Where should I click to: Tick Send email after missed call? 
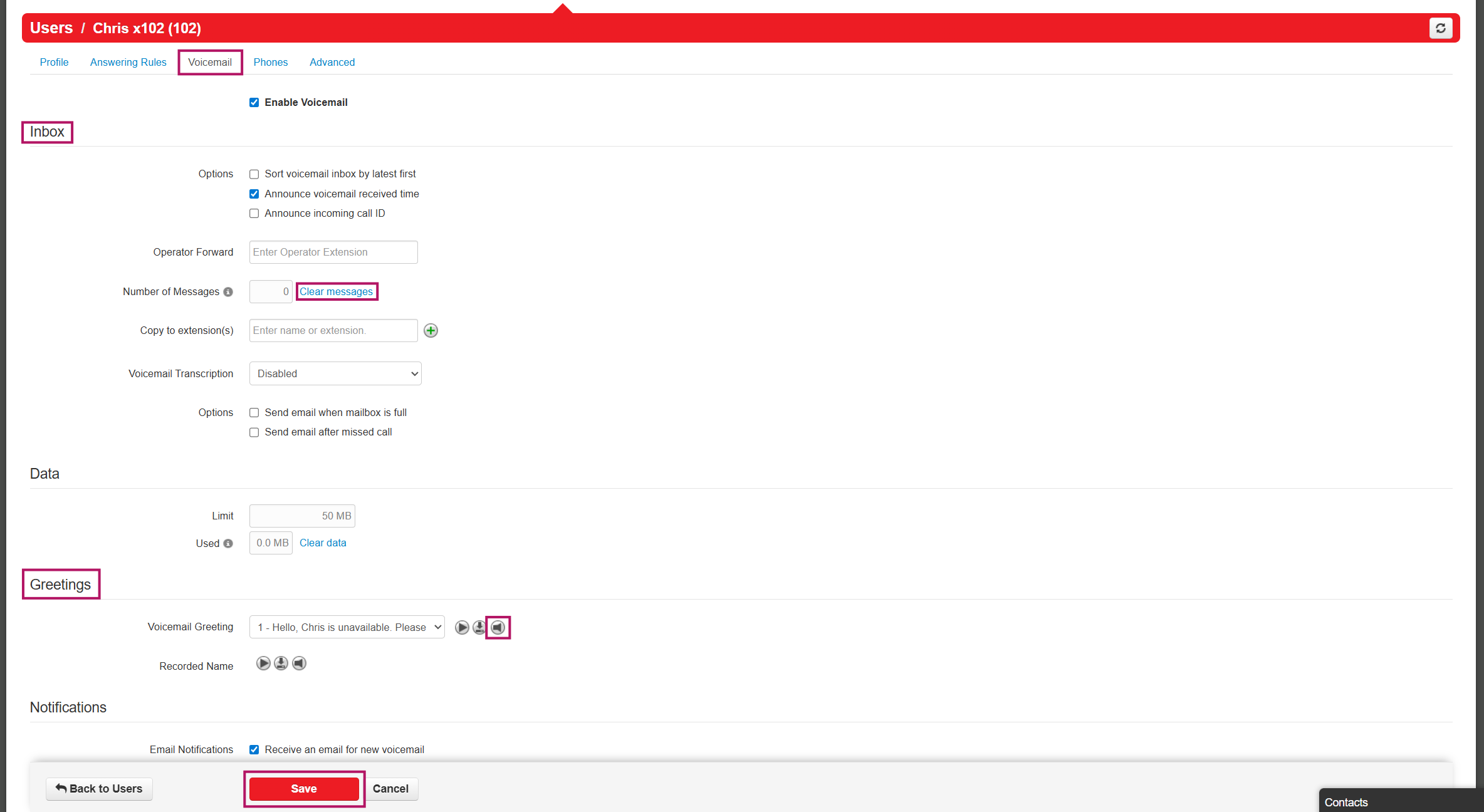(x=254, y=432)
